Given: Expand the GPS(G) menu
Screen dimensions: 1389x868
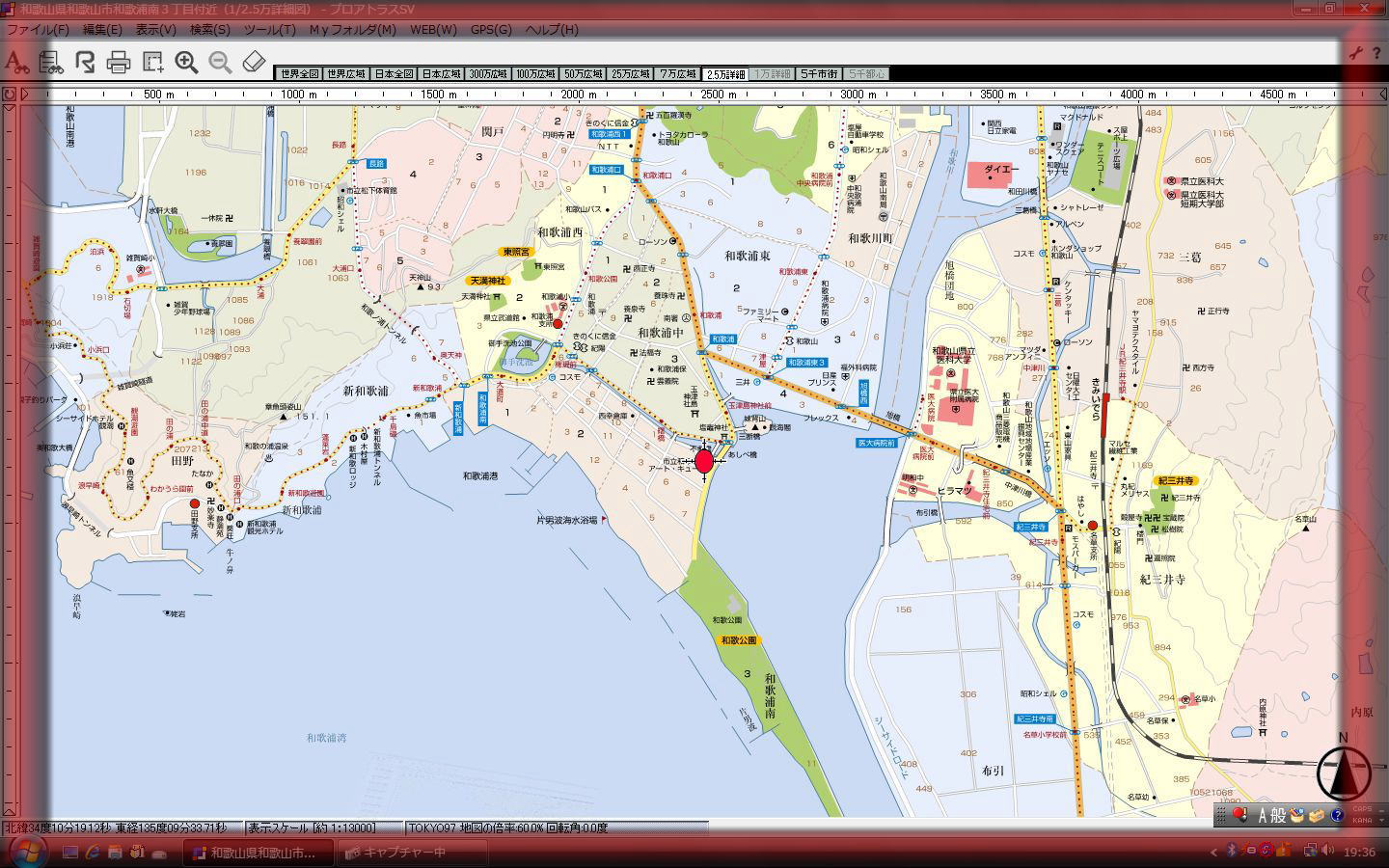Looking at the screenshot, I should tap(491, 29).
